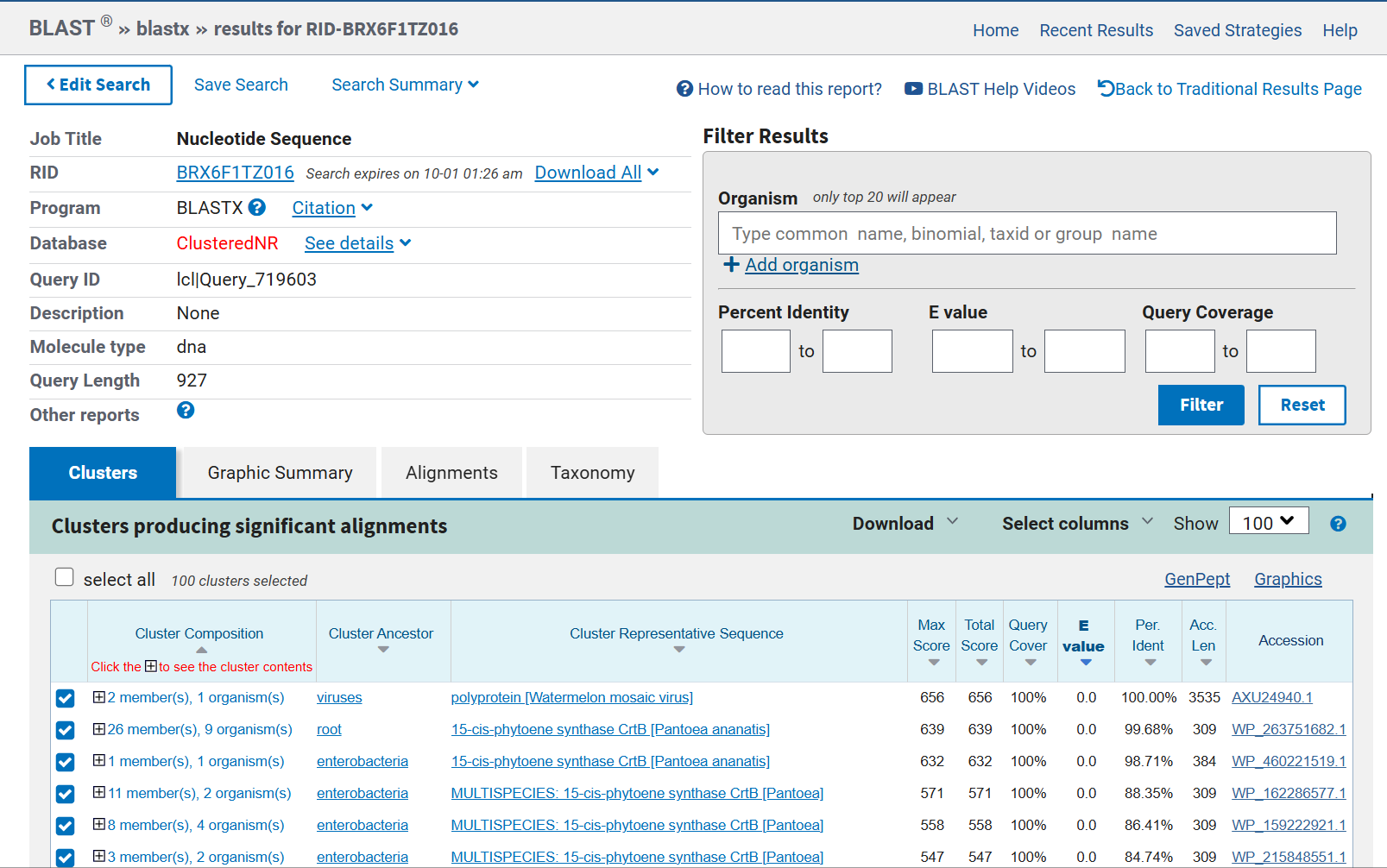Uncheck the WP_162286577.1 row checkbox
Image resolution: width=1387 pixels, height=868 pixels.
[x=66, y=794]
